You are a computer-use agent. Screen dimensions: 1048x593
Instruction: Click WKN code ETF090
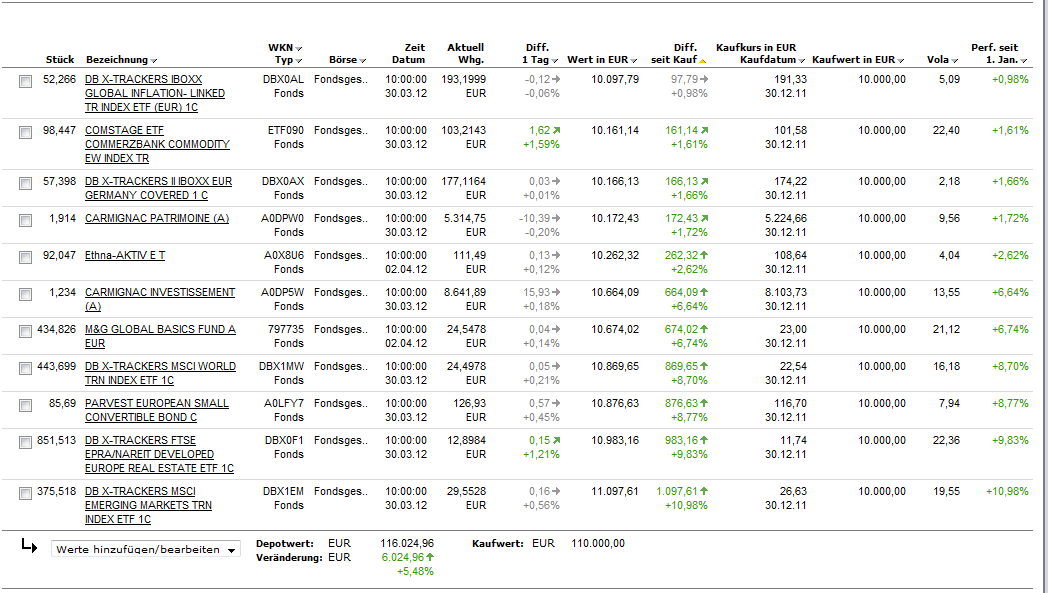coord(285,130)
